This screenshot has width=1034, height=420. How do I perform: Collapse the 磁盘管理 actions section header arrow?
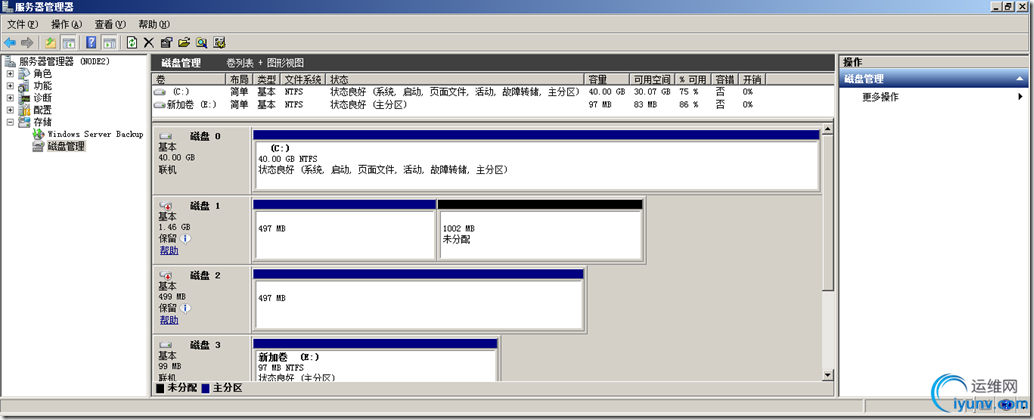(1019, 79)
